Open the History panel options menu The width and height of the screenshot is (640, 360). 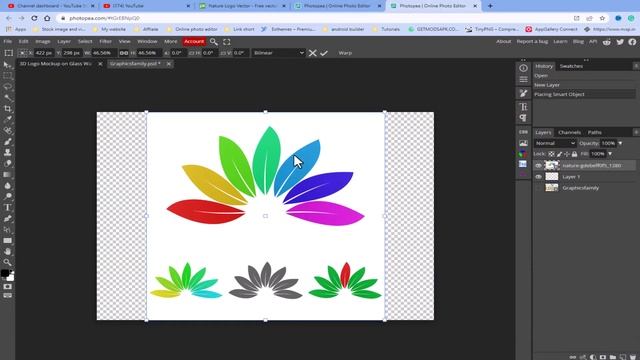[x=636, y=66]
